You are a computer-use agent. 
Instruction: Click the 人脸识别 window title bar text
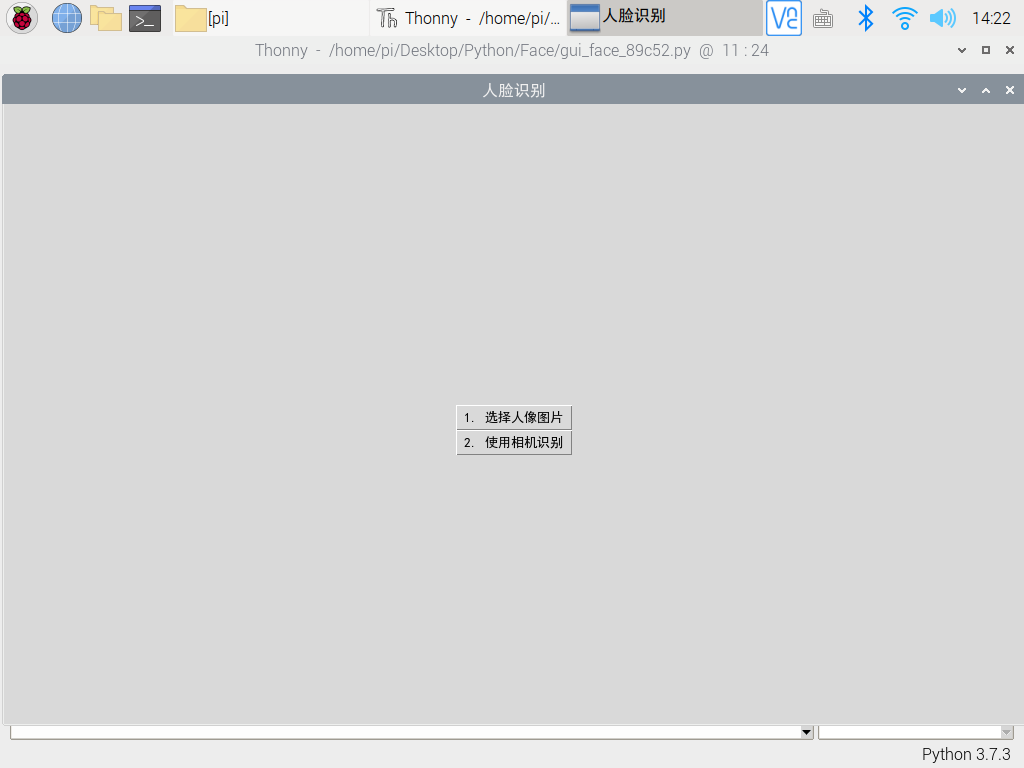tap(514, 90)
